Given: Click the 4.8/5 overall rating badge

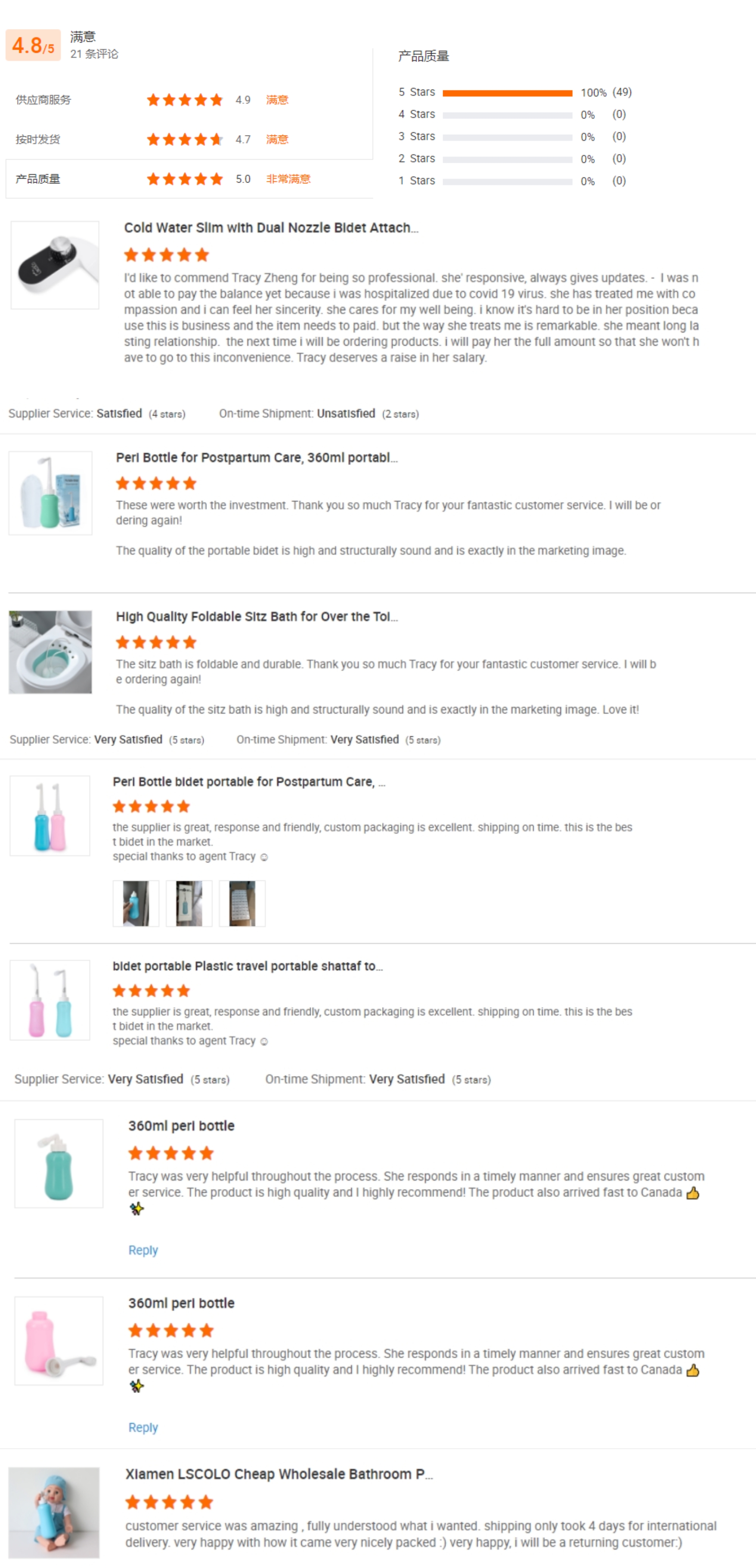Looking at the screenshot, I should coord(33,45).
